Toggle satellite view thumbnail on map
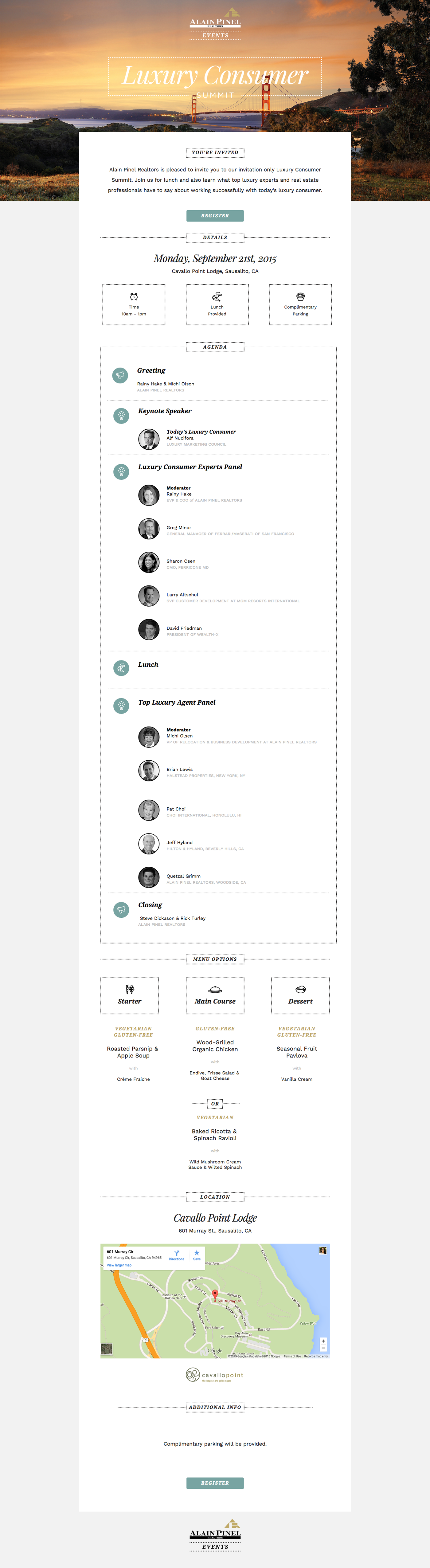The height and width of the screenshot is (1568, 430). click(107, 1349)
